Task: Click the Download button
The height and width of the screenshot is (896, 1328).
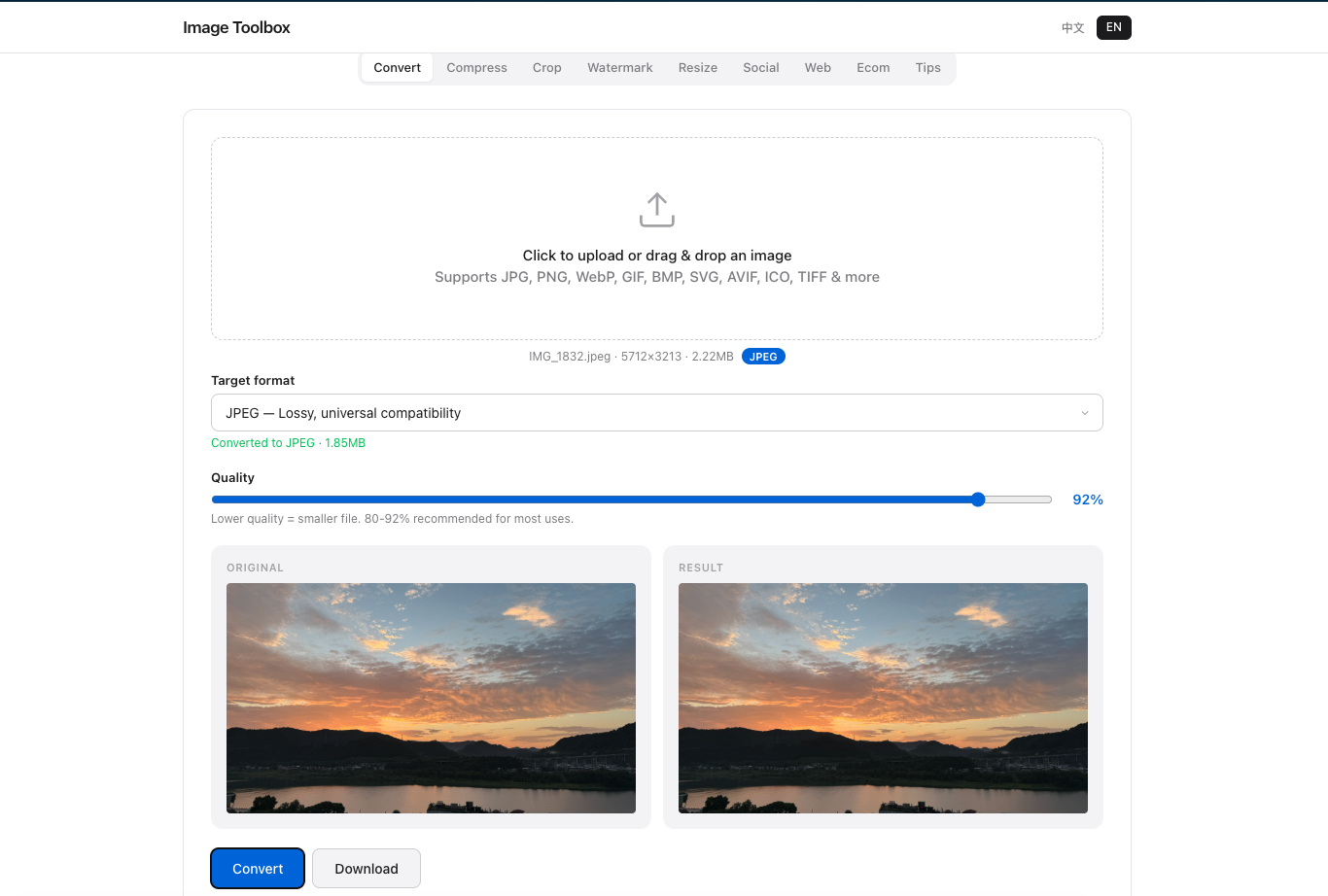Action: pyautogui.click(x=367, y=869)
